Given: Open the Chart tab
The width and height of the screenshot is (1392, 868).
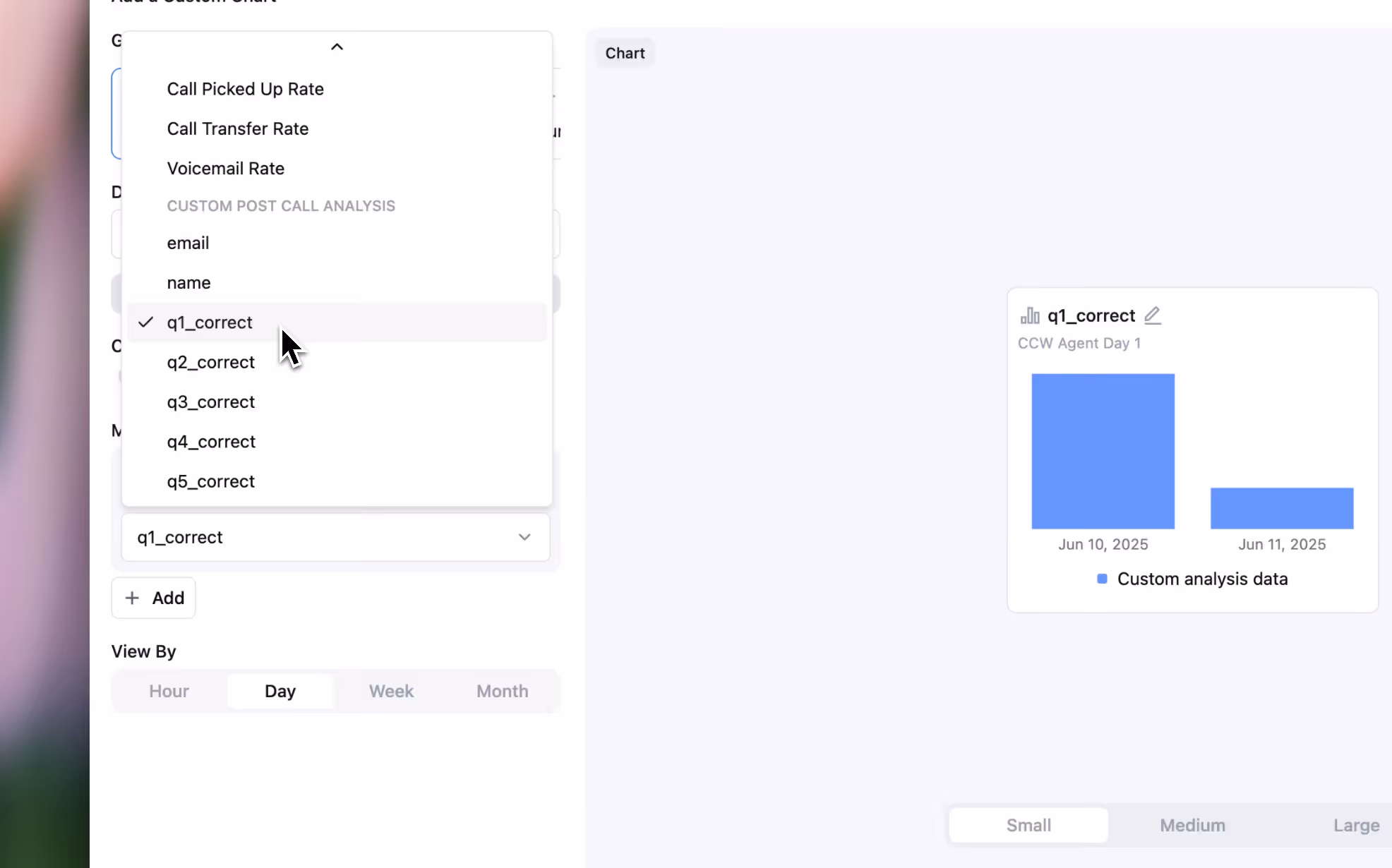Looking at the screenshot, I should tap(625, 53).
